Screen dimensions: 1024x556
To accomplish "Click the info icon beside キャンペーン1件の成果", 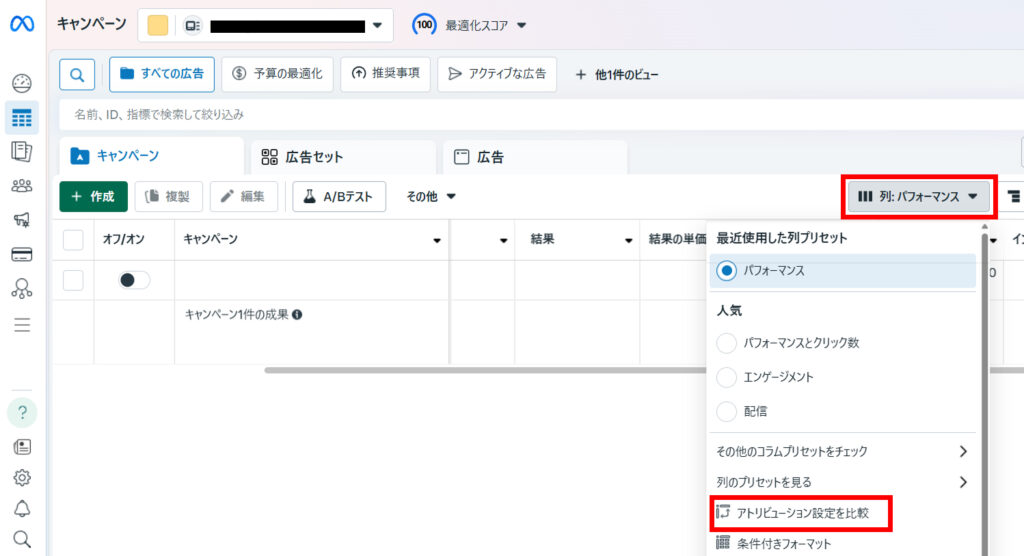I will (x=297, y=315).
